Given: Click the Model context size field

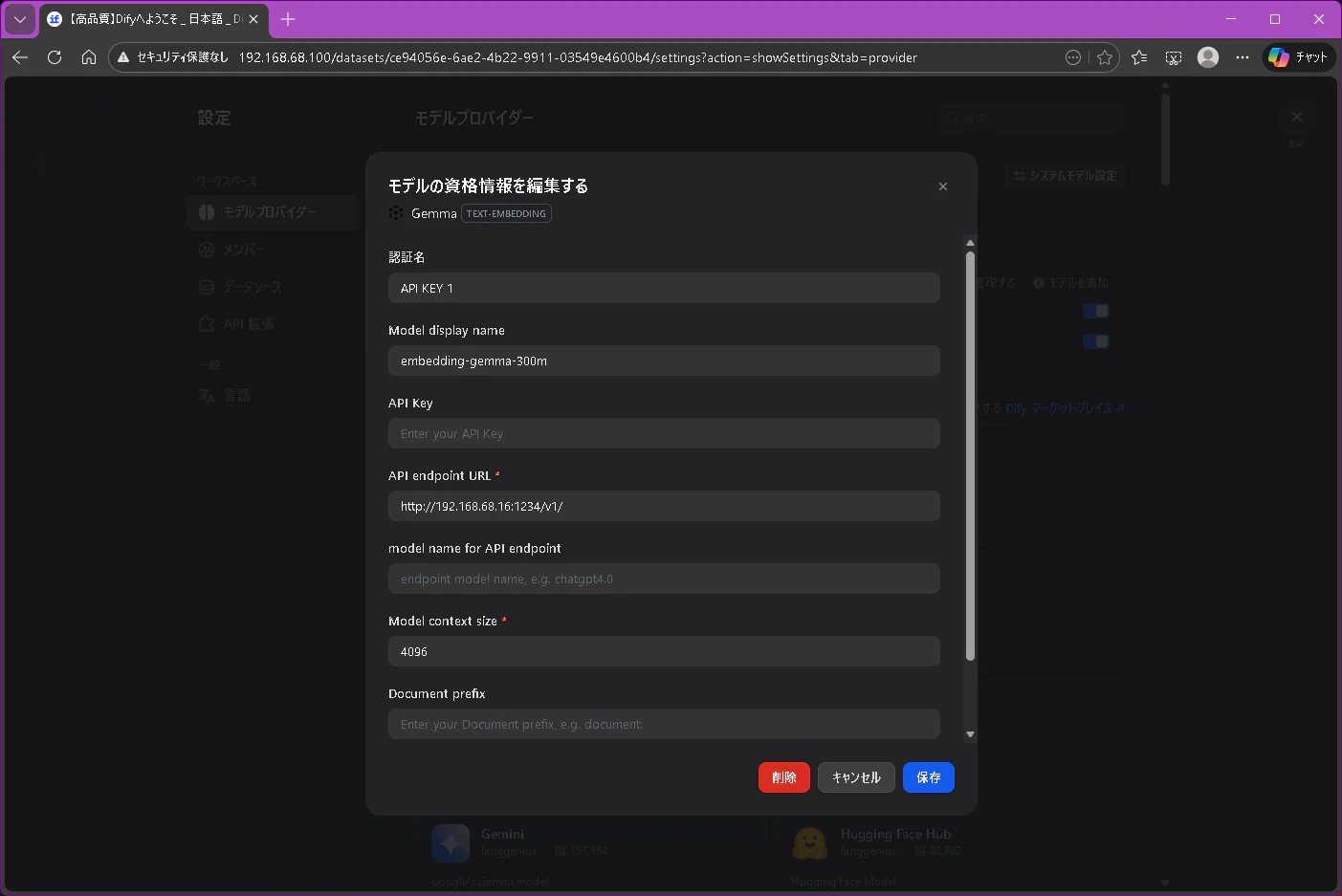Looking at the screenshot, I should pos(664,651).
